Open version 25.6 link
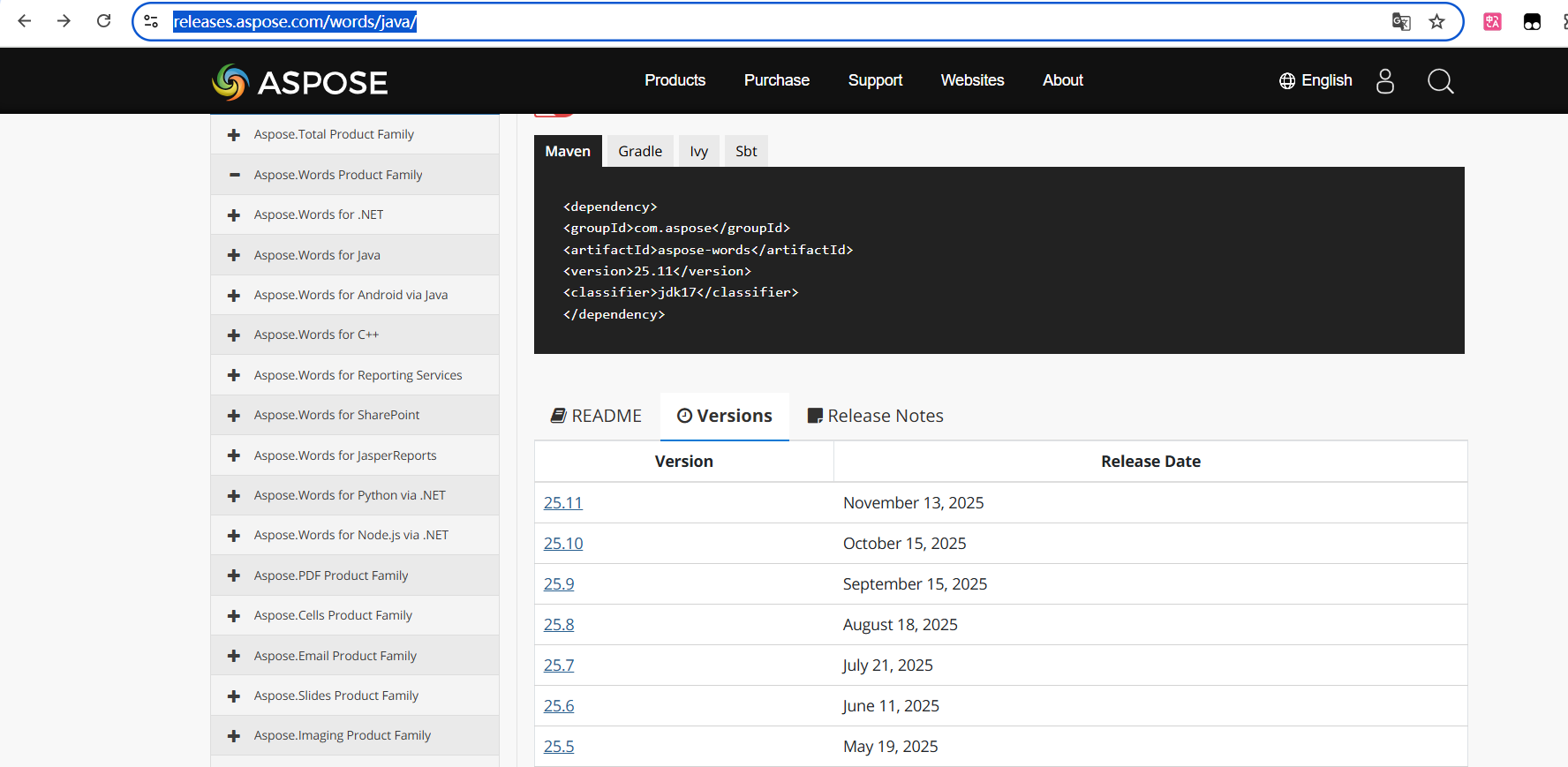 click(x=559, y=705)
